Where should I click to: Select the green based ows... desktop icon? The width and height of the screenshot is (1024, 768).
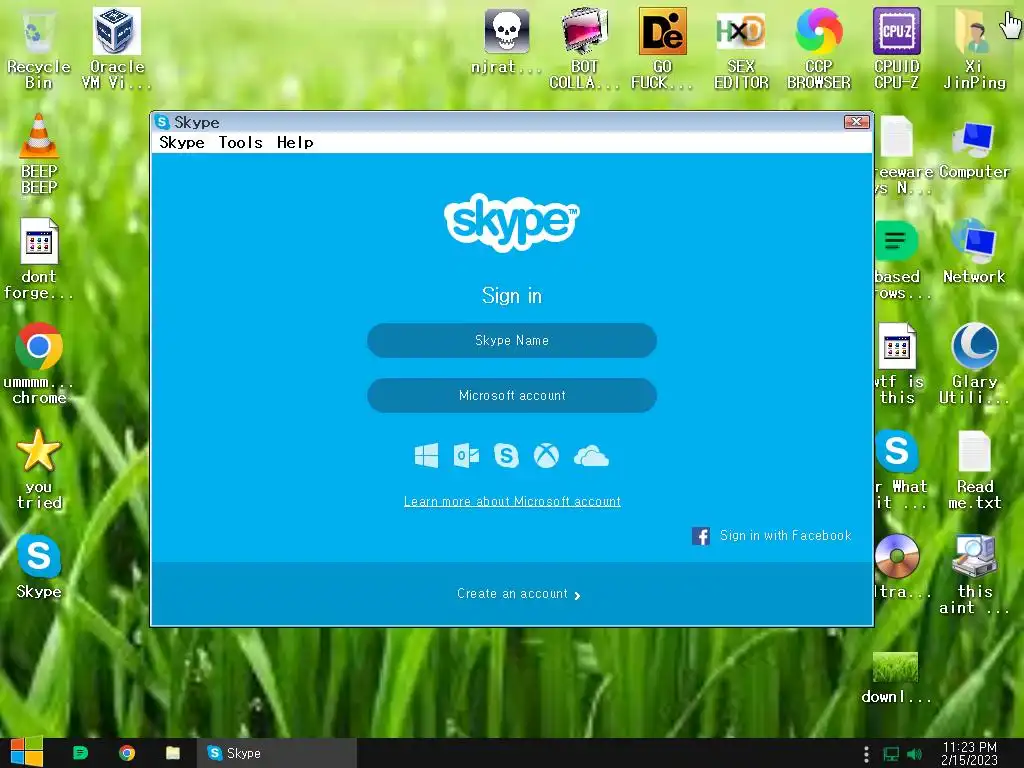(899, 259)
